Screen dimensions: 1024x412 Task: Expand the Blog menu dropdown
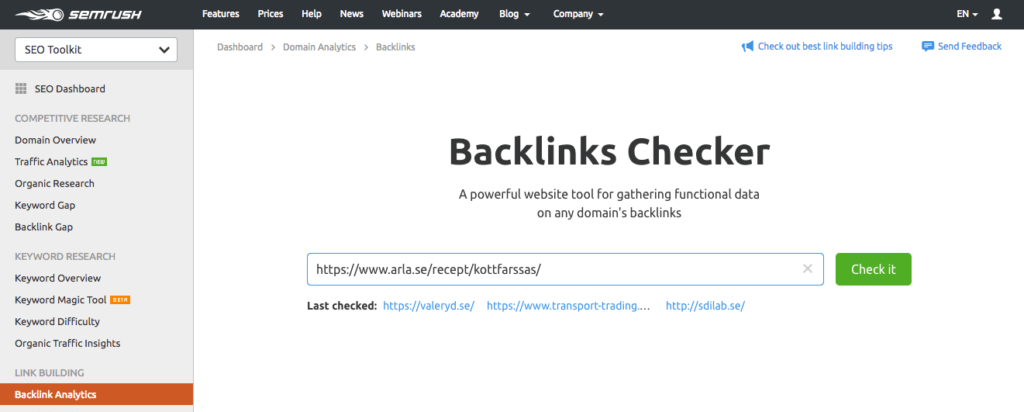pos(516,15)
